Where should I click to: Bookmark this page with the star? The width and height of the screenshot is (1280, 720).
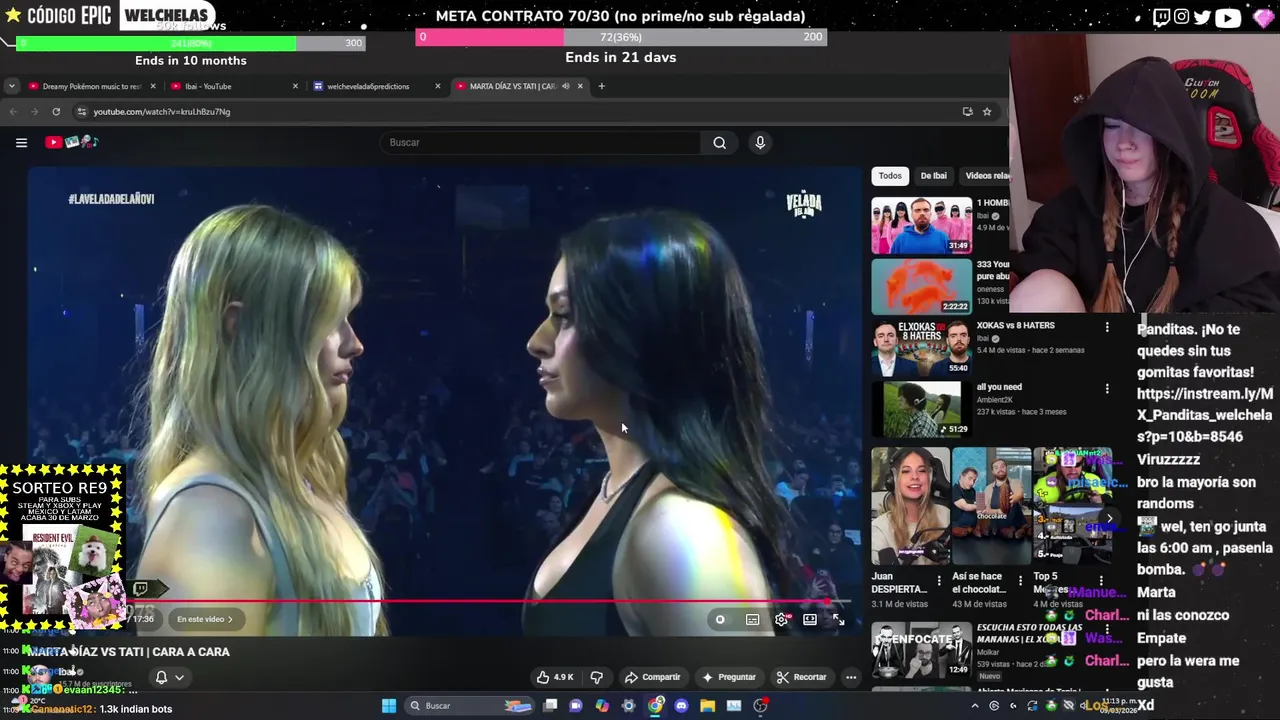coord(987,112)
